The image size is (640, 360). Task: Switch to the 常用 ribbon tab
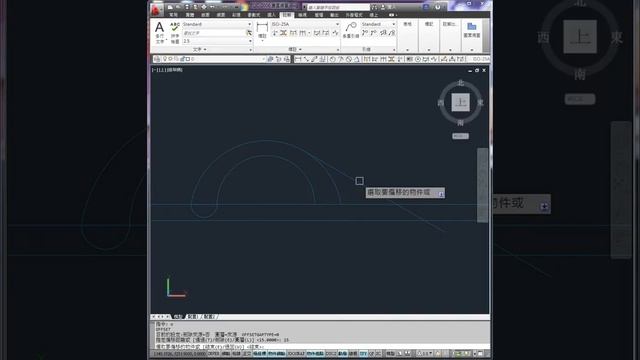[x=173, y=15]
